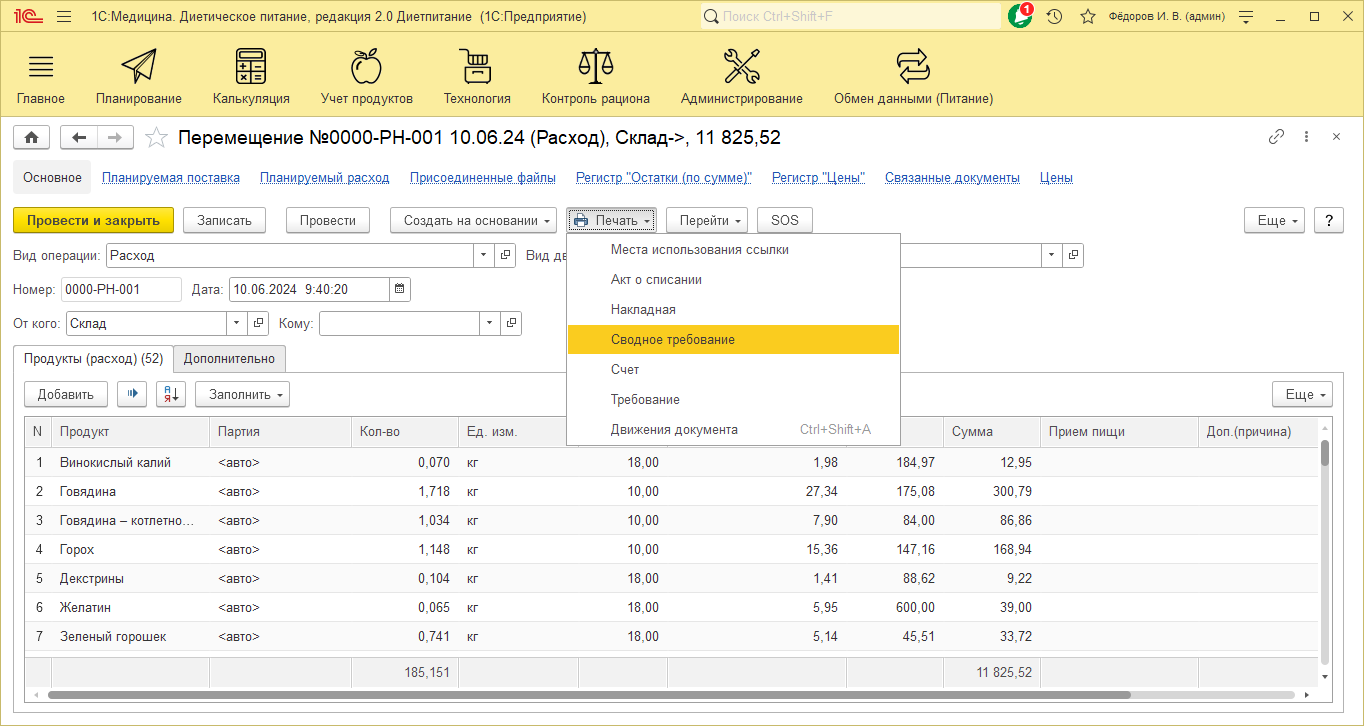Screen dimensions: 1364x726
Task: Sort the products list alphabetically icon
Action: [x=171, y=395]
